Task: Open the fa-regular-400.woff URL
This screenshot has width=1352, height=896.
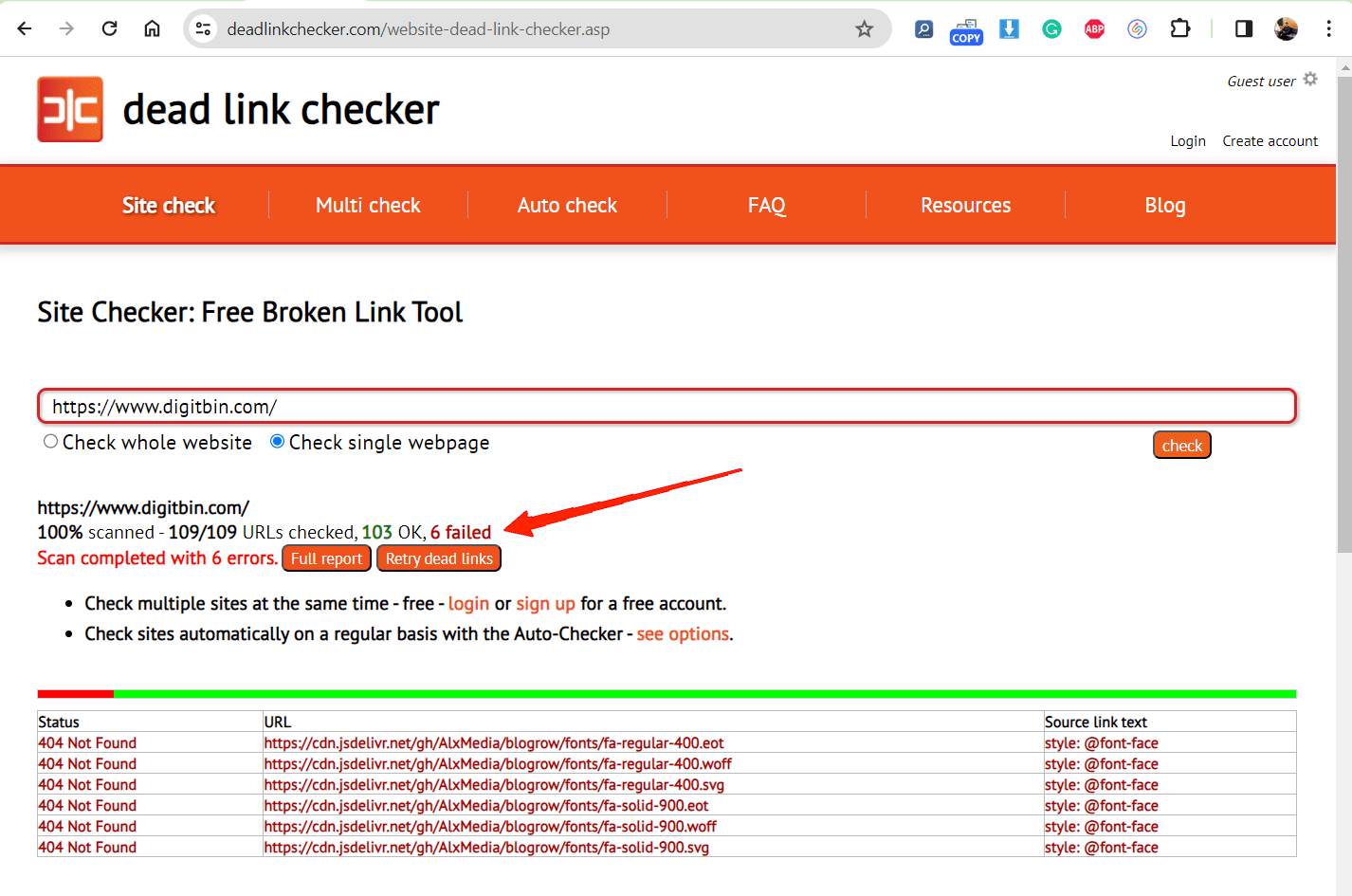Action: tap(498, 764)
